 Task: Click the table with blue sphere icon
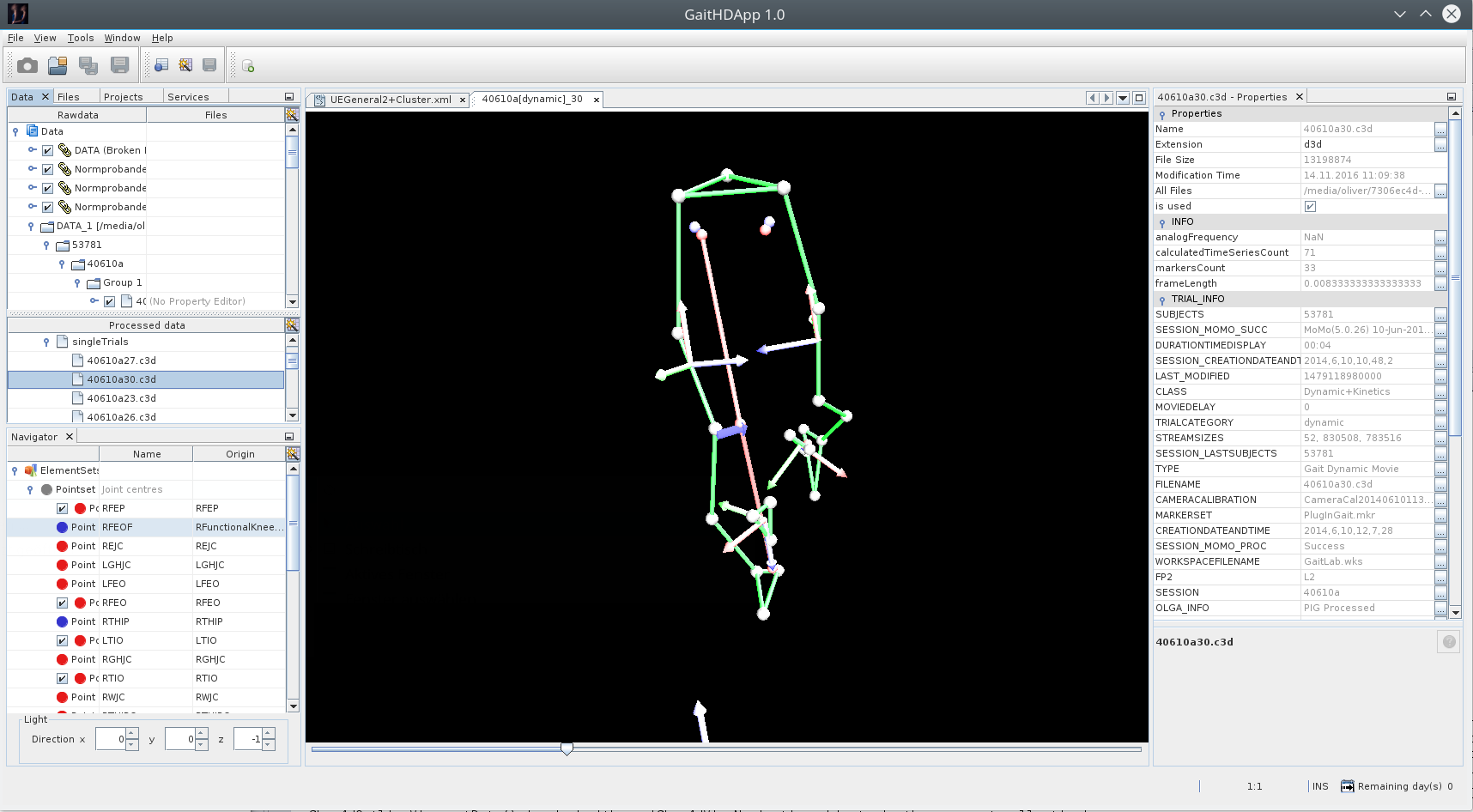[x=161, y=66]
